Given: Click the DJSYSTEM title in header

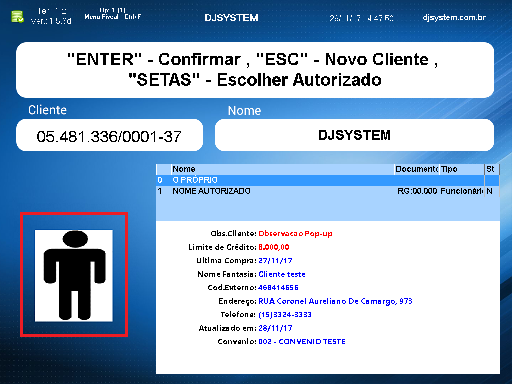Looking at the screenshot, I should tap(231, 18).
